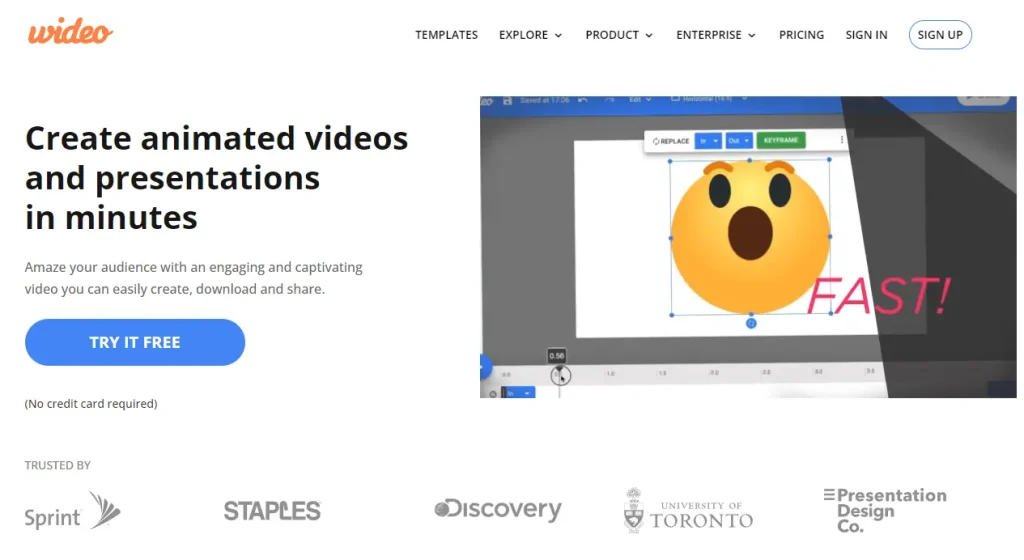The image size is (1024, 560).
Task: Click the Replace button in the video editor preview
Action: [x=671, y=141]
